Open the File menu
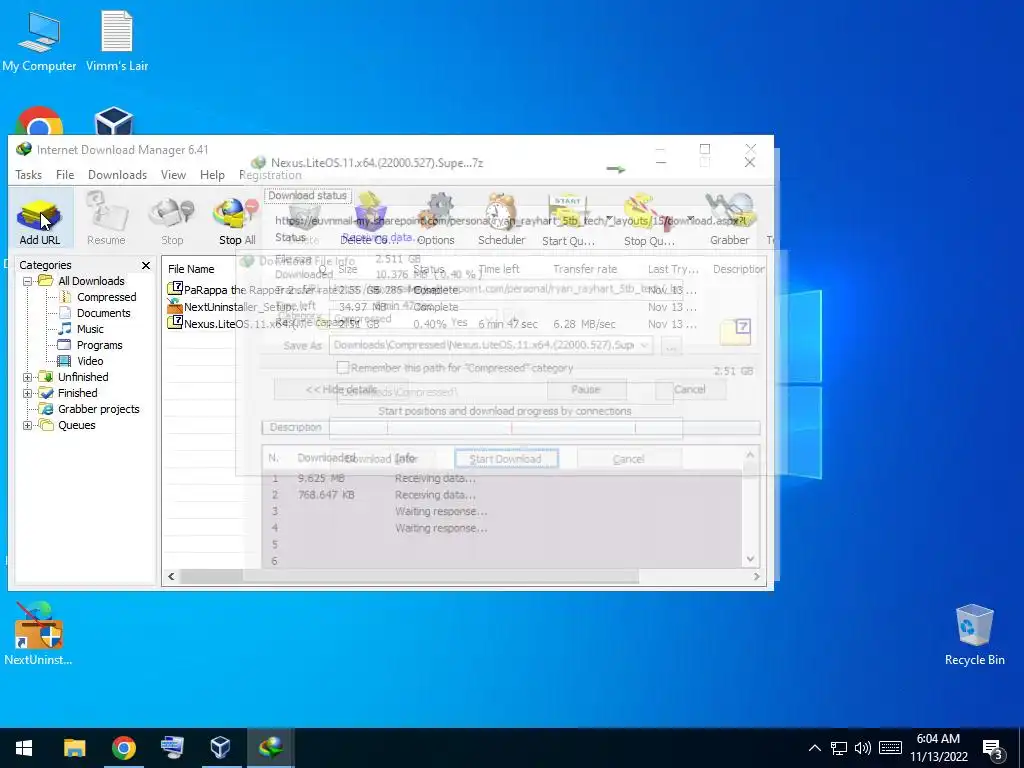1024x768 pixels. click(65, 175)
